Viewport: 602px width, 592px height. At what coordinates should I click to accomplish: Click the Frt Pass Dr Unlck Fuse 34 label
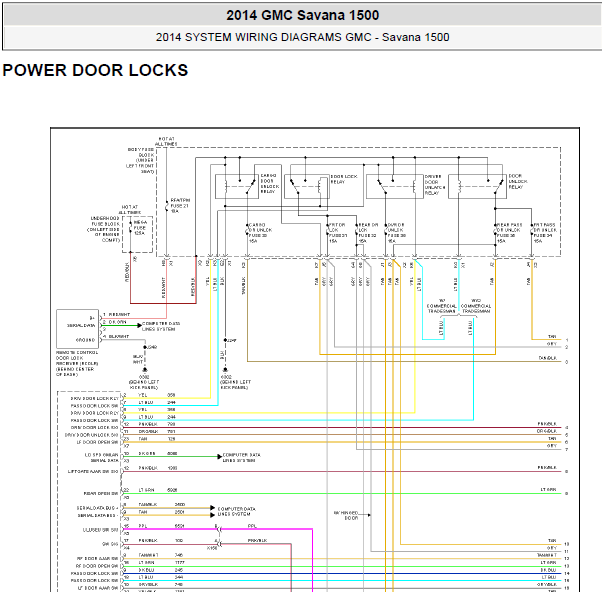tap(545, 233)
